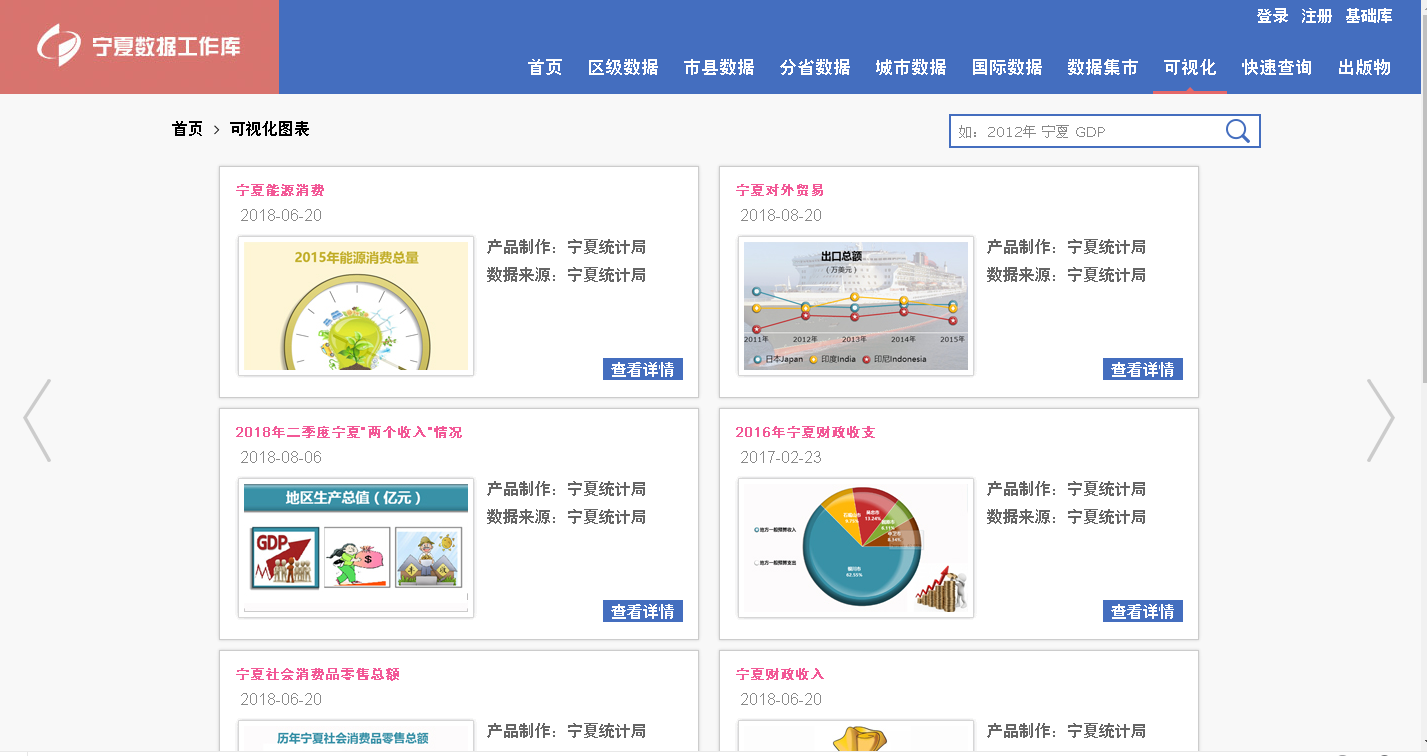Open the 宁夏社会消费品零售总额 title link
Viewport: 1427px width, 756px height.
pyautogui.click(x=318, y=674)
